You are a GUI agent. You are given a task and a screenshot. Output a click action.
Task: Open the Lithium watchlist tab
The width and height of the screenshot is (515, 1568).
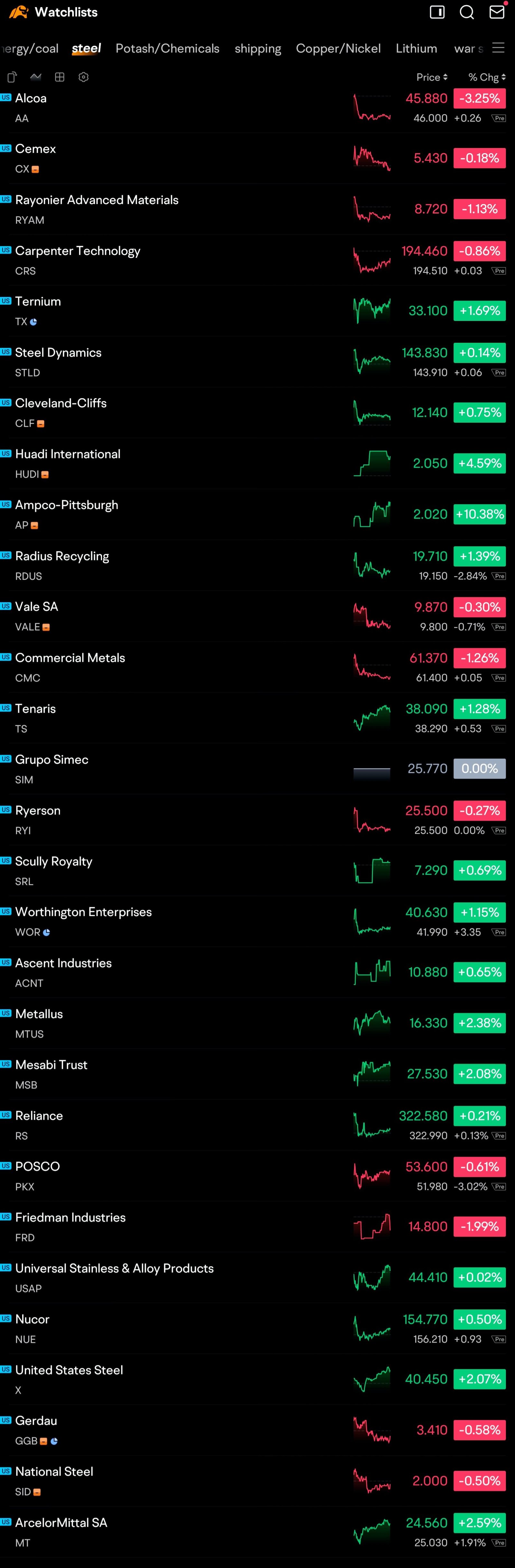417,48
